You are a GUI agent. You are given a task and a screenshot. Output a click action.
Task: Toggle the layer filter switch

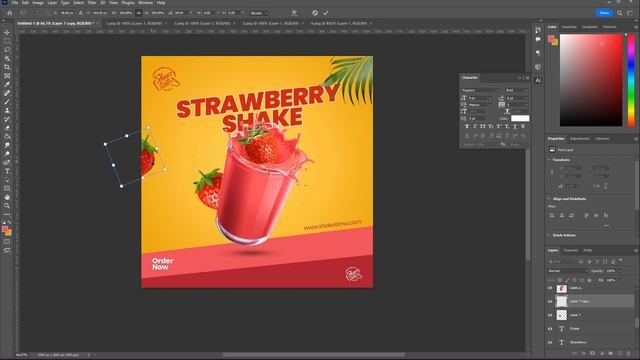[x=621, y=260]
